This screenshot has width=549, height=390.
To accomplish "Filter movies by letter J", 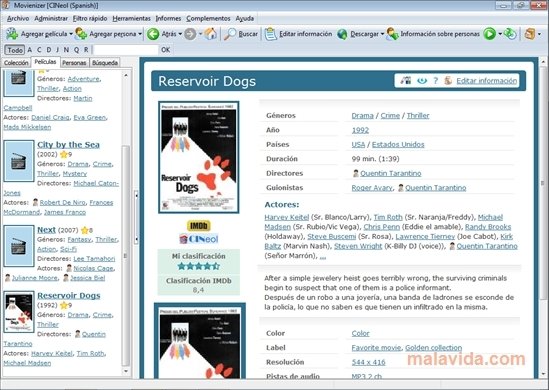I will tap(57, 50).
